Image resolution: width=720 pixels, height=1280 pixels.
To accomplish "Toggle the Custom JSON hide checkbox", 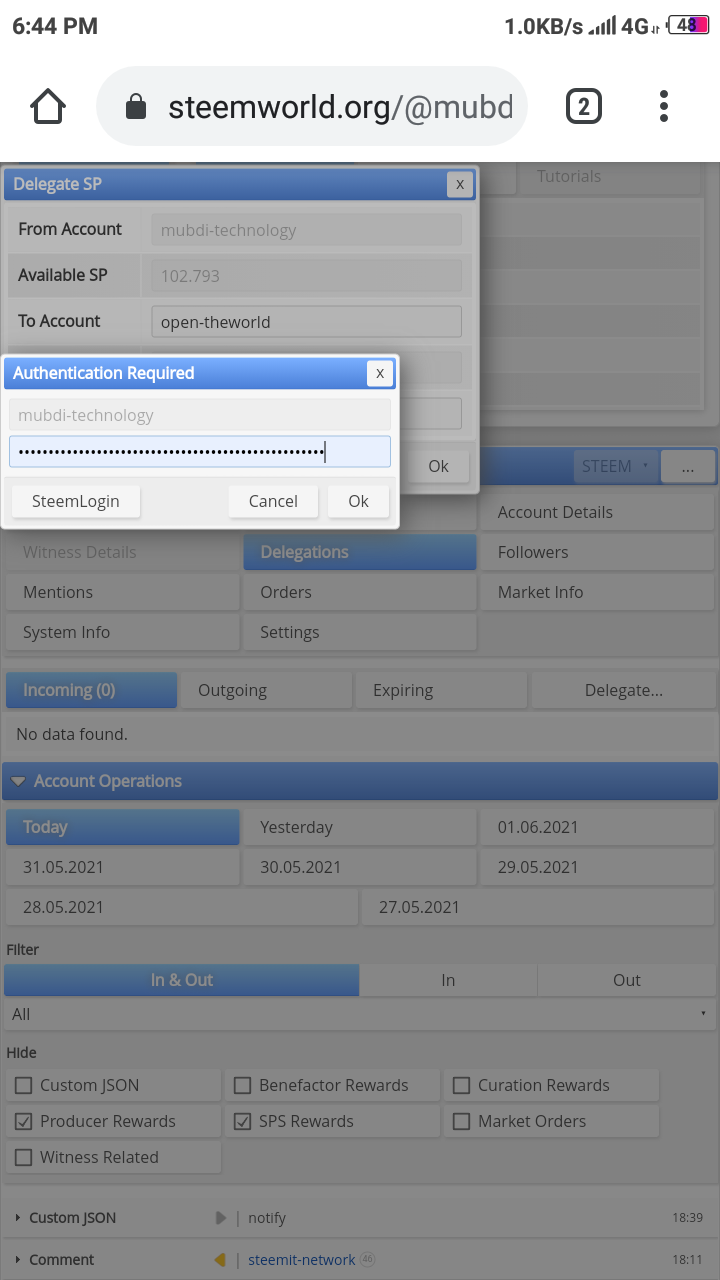I will tap(24, 1085).
